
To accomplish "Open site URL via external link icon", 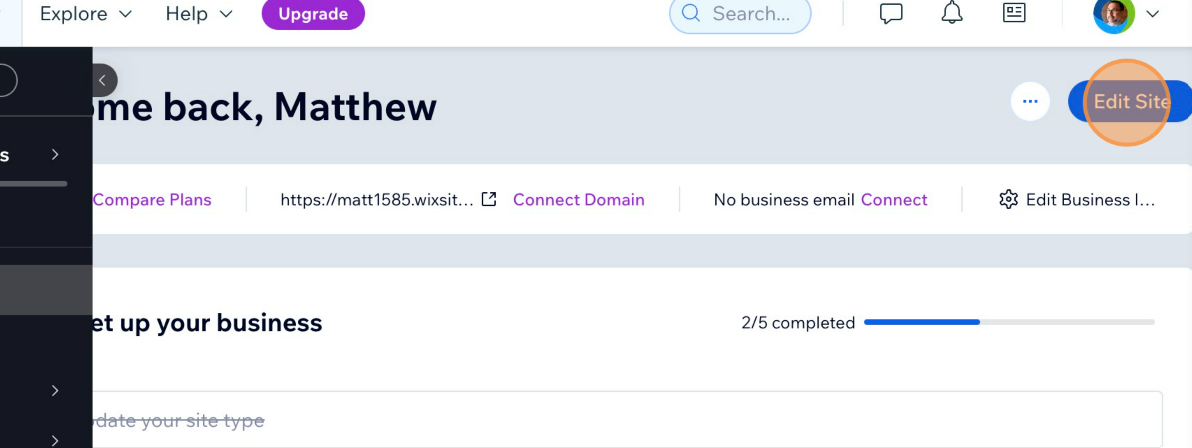I will click(x=489, y=199).
